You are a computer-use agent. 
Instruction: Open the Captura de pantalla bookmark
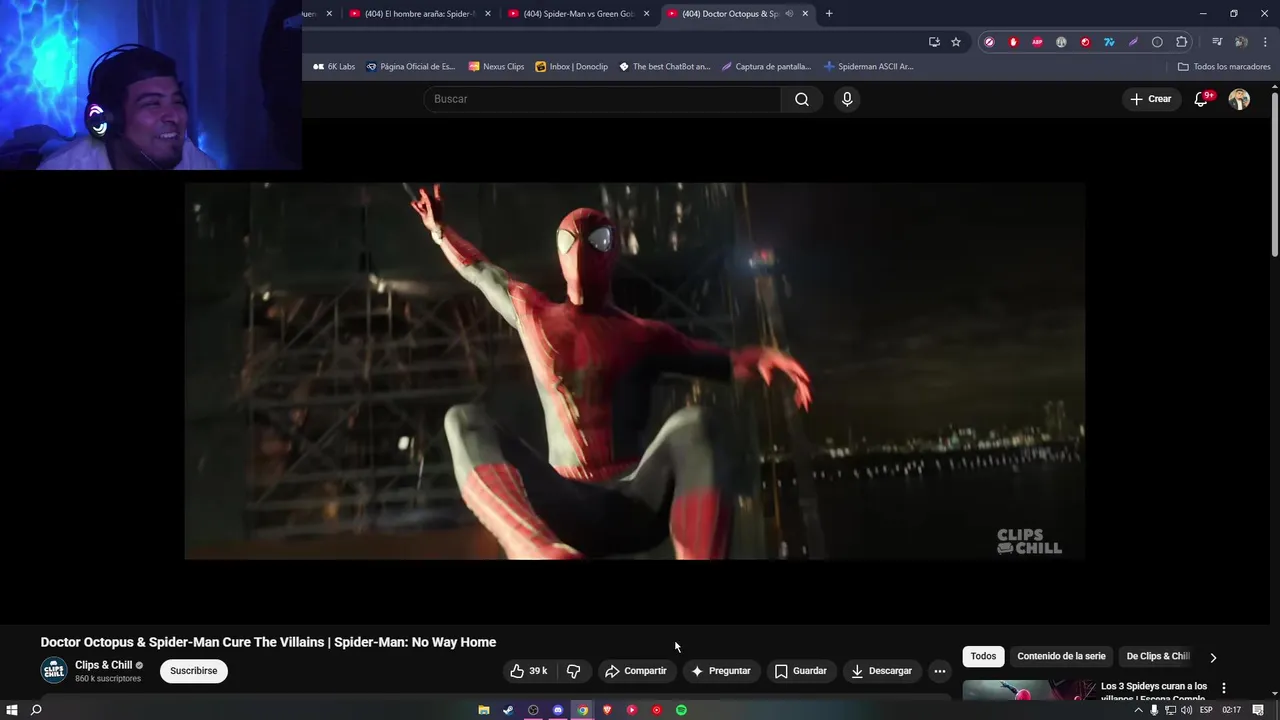(766, 67)
